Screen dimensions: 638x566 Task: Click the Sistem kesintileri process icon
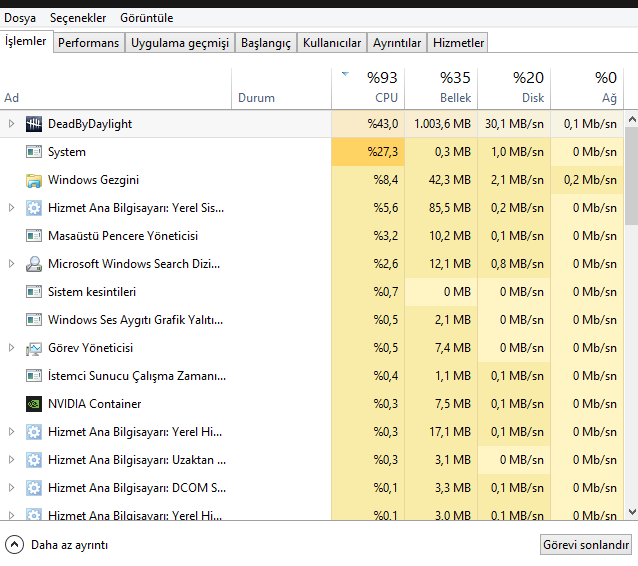click(x=33, y=292)
